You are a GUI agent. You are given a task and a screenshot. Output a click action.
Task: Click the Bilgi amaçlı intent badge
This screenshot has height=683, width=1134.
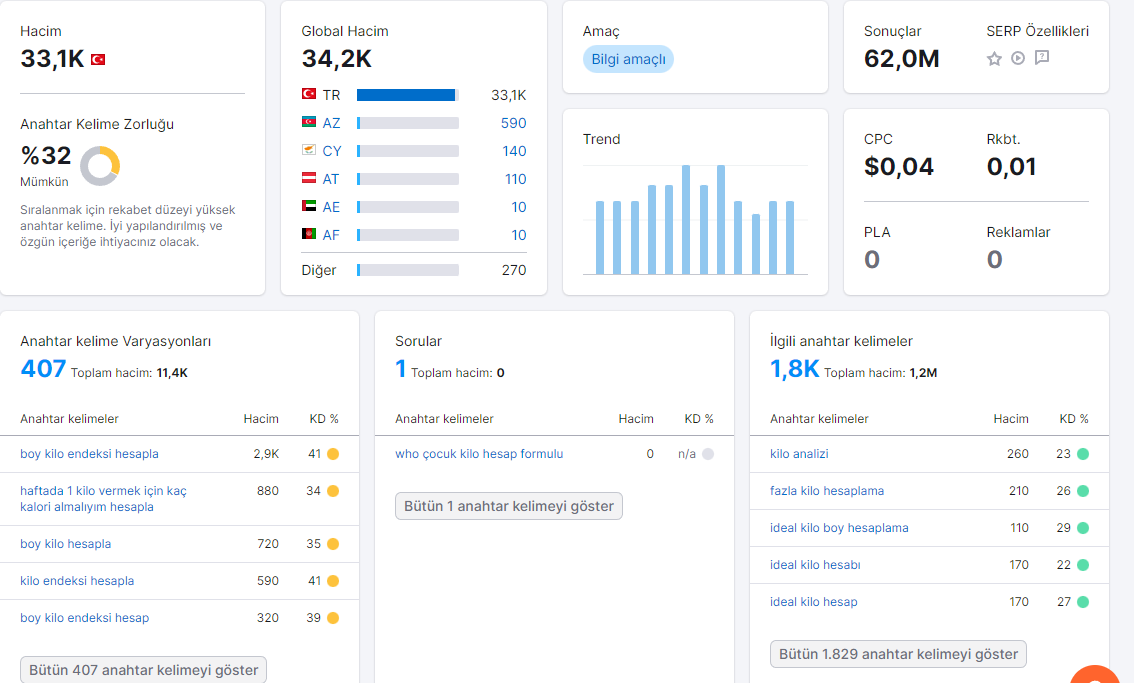pyautogui.click(x=628, y=59)
